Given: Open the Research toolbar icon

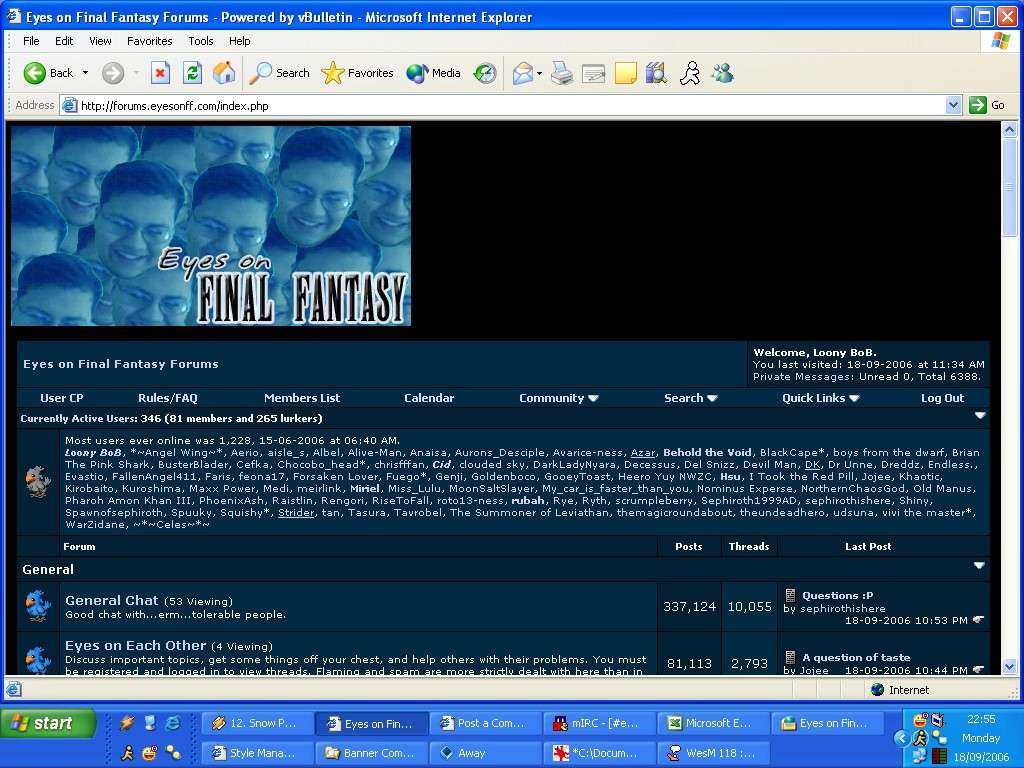Looking at the screenshot, I should (x=656, y=72).
